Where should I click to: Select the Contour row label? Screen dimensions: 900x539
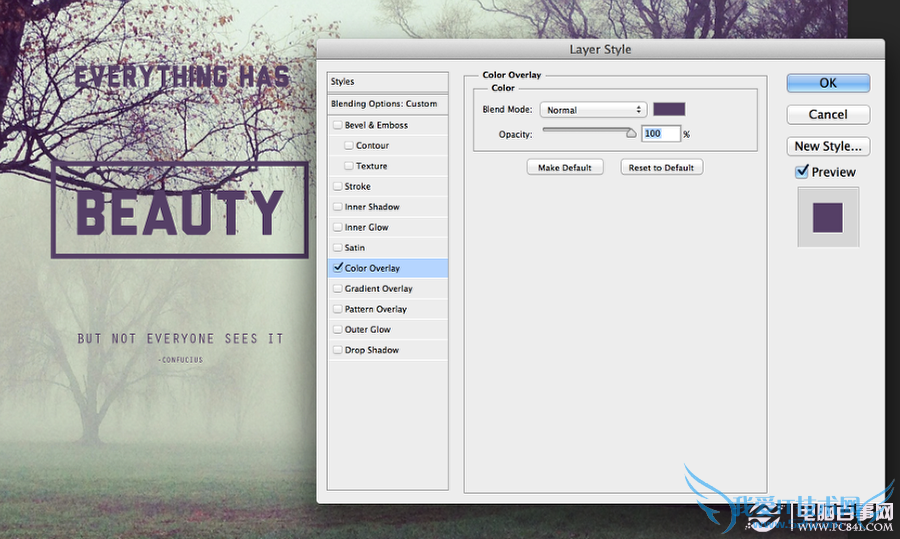pos(372,146)
